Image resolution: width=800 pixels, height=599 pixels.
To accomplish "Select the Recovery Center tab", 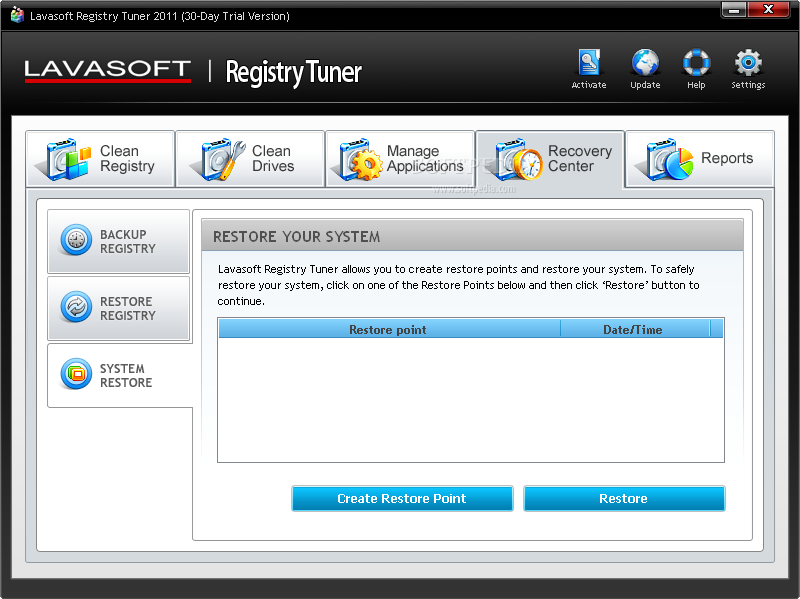I will 550,160.
